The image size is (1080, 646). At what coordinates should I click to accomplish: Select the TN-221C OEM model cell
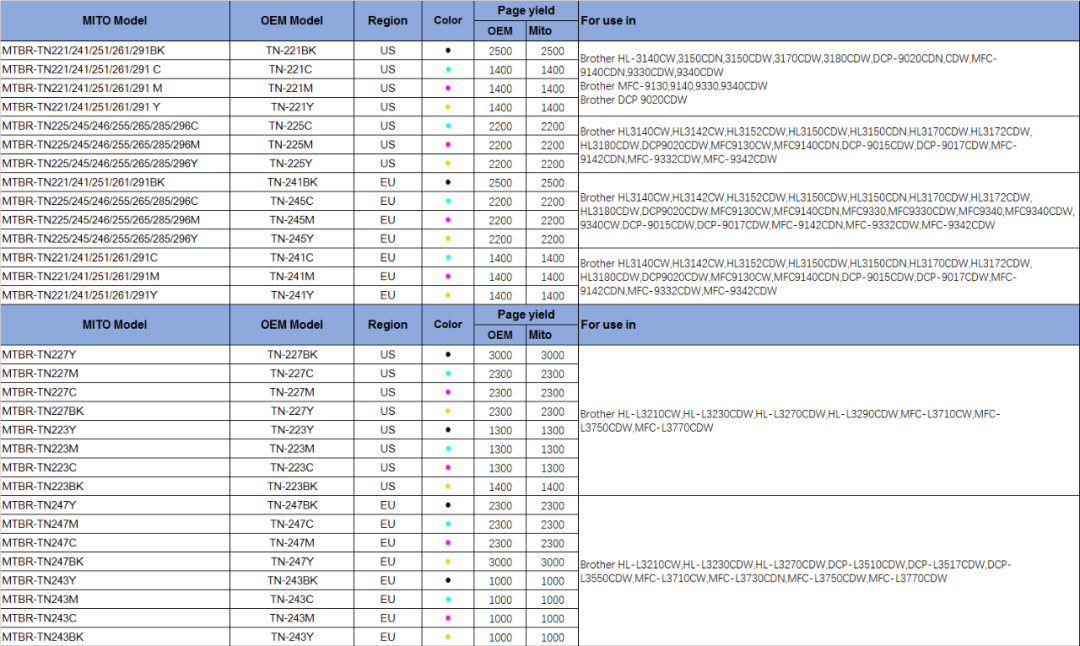pyautogui.click(x=291, y=69)
